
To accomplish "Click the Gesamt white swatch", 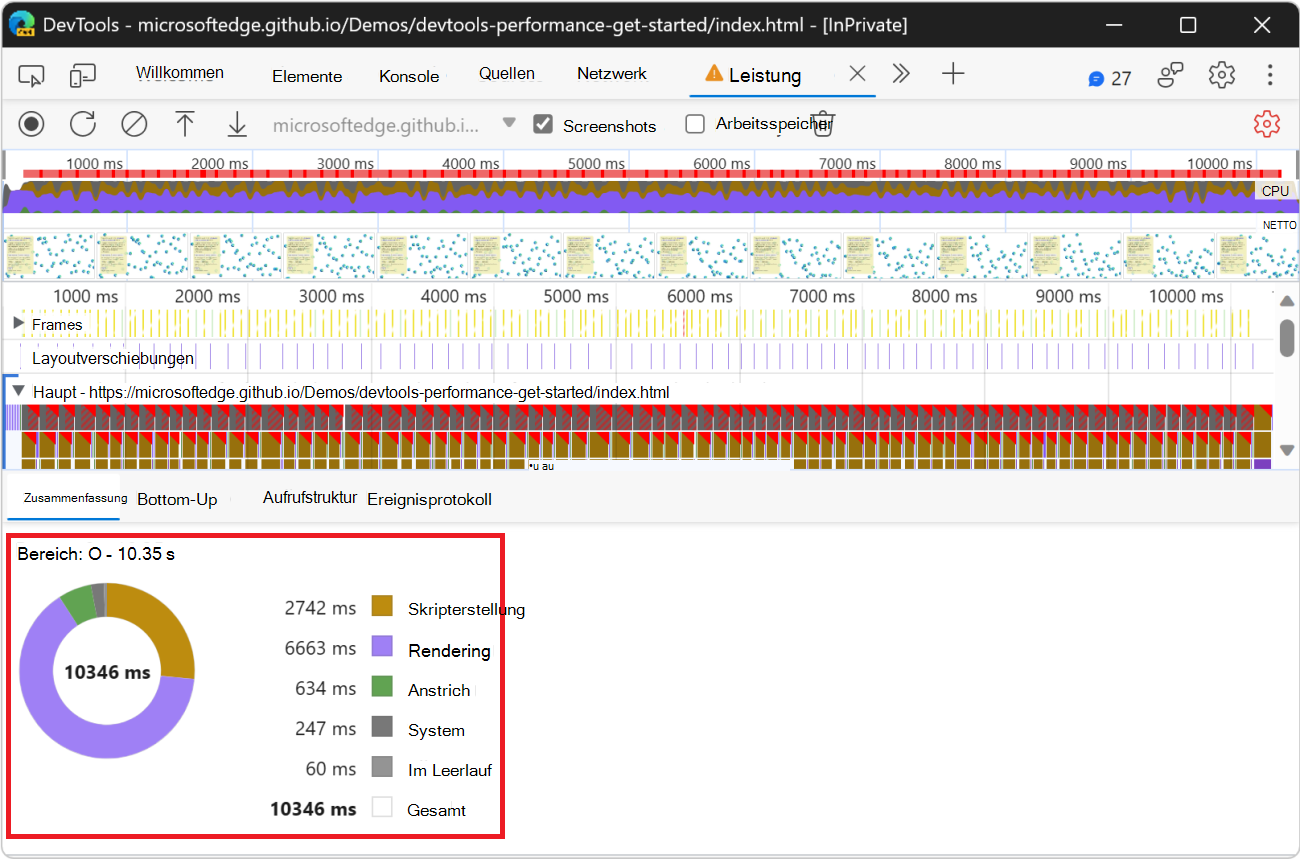I will coord(382,807).
